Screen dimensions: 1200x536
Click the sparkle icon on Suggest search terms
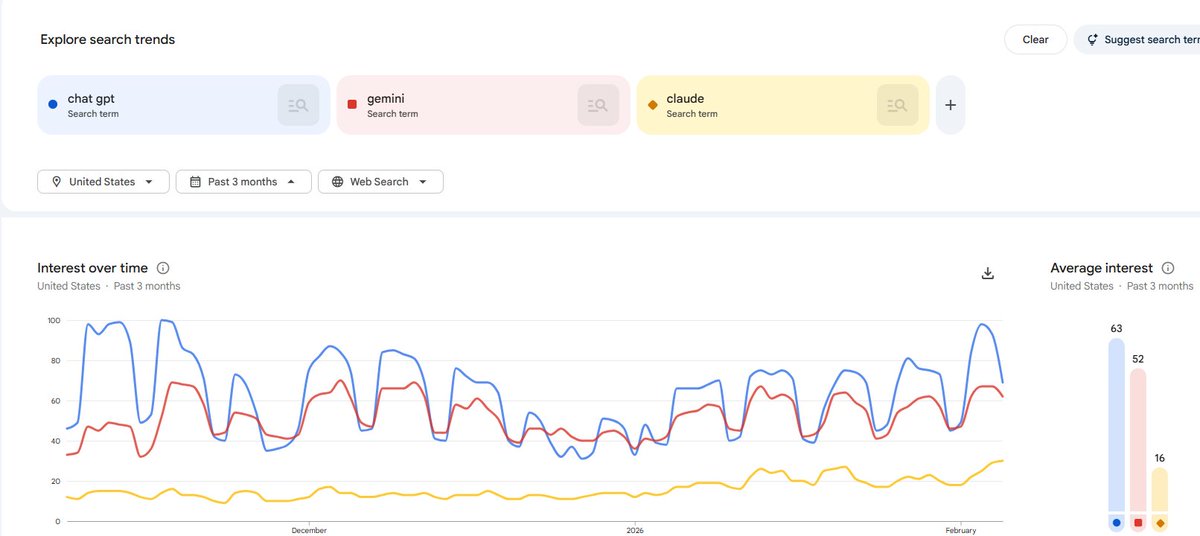(x=1091, y=40)
